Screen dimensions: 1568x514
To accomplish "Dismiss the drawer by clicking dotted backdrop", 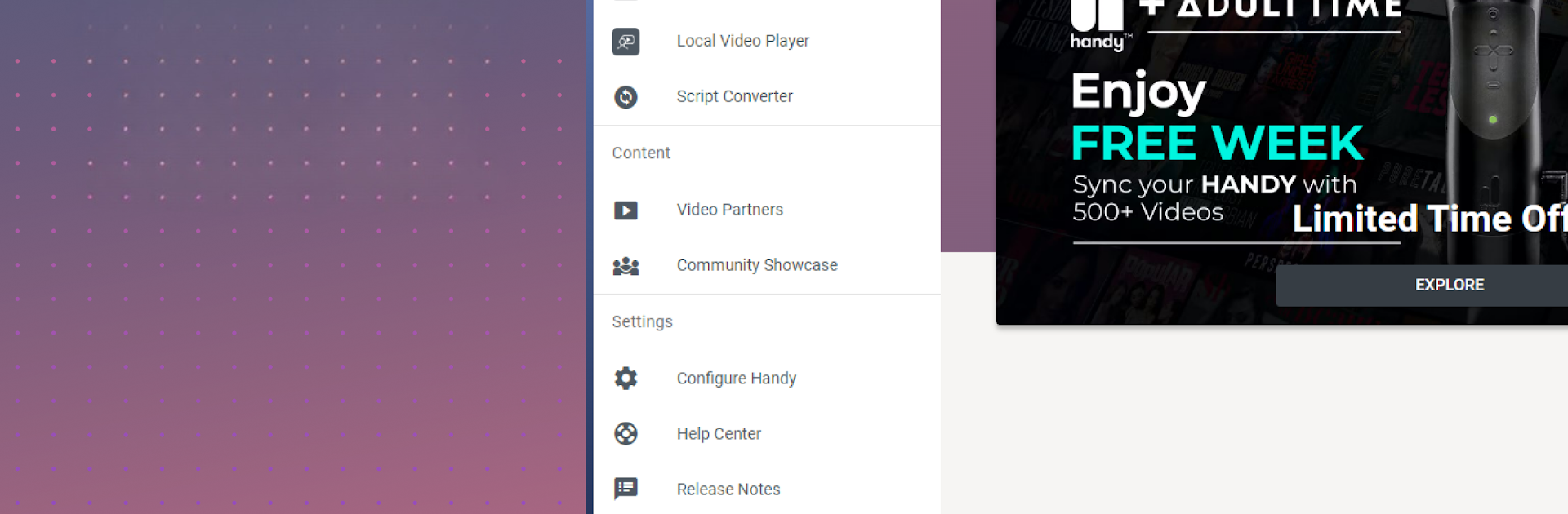I will tap(286, 261).
